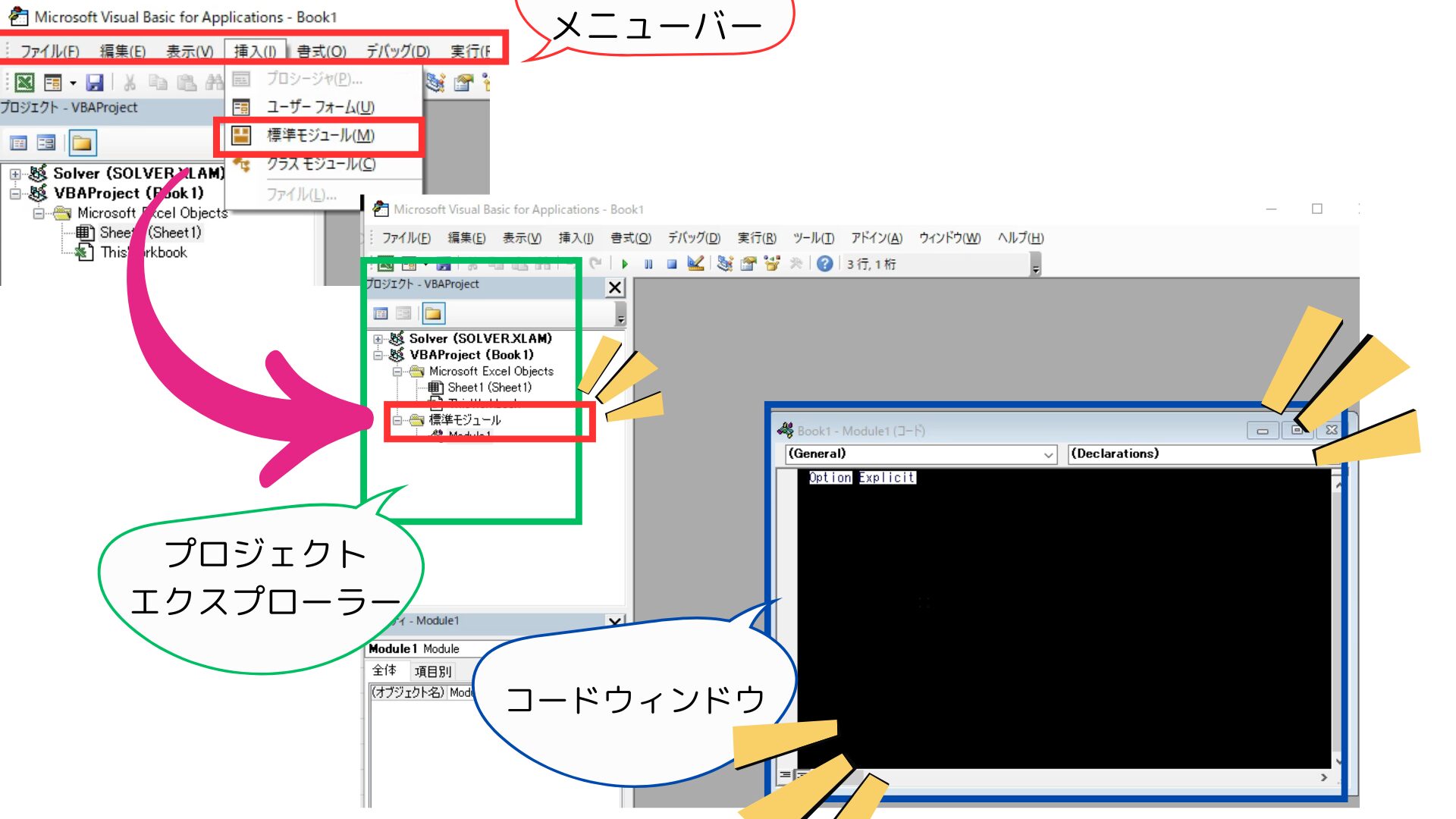Image resolution: width=1456 pixels, height=819 pixels.
Task: Collapse VBAProject (Book1) node in lower tree
Action: 378,355
